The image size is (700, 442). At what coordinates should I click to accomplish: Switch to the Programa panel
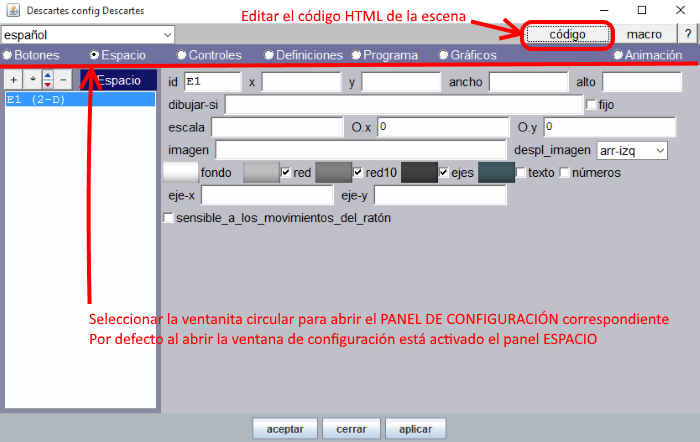click(356, 55)
